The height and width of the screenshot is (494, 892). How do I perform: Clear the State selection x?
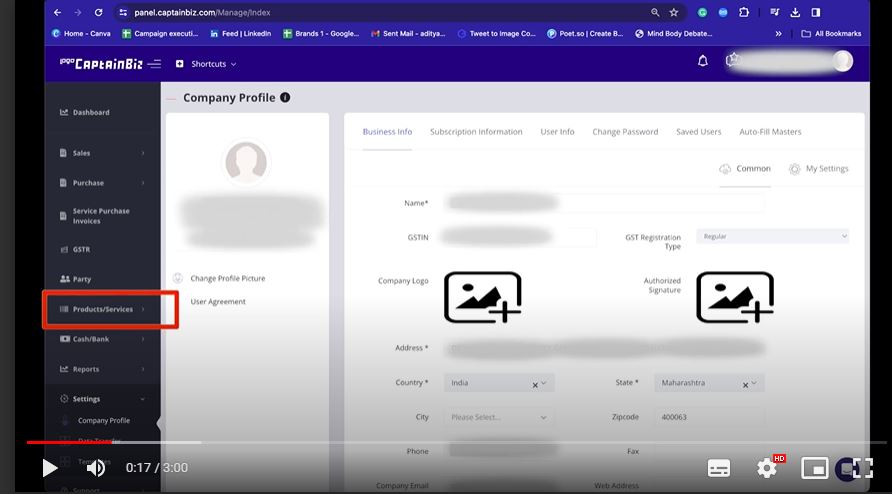pos(745,385)
